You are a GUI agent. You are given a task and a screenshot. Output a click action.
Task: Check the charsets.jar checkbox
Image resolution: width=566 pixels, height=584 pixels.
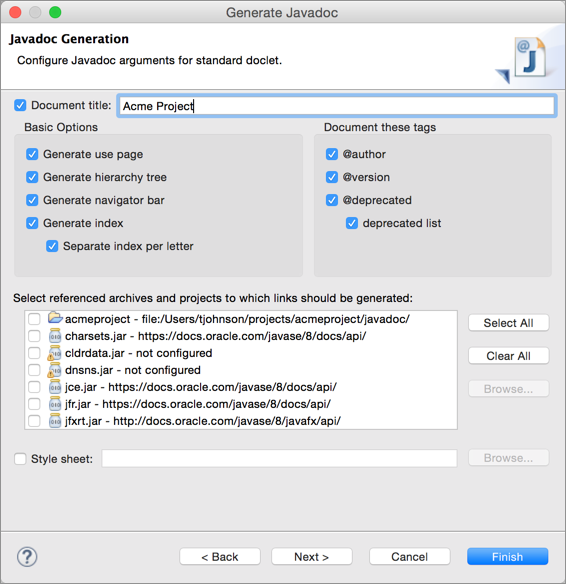click(x=34, y=336)
